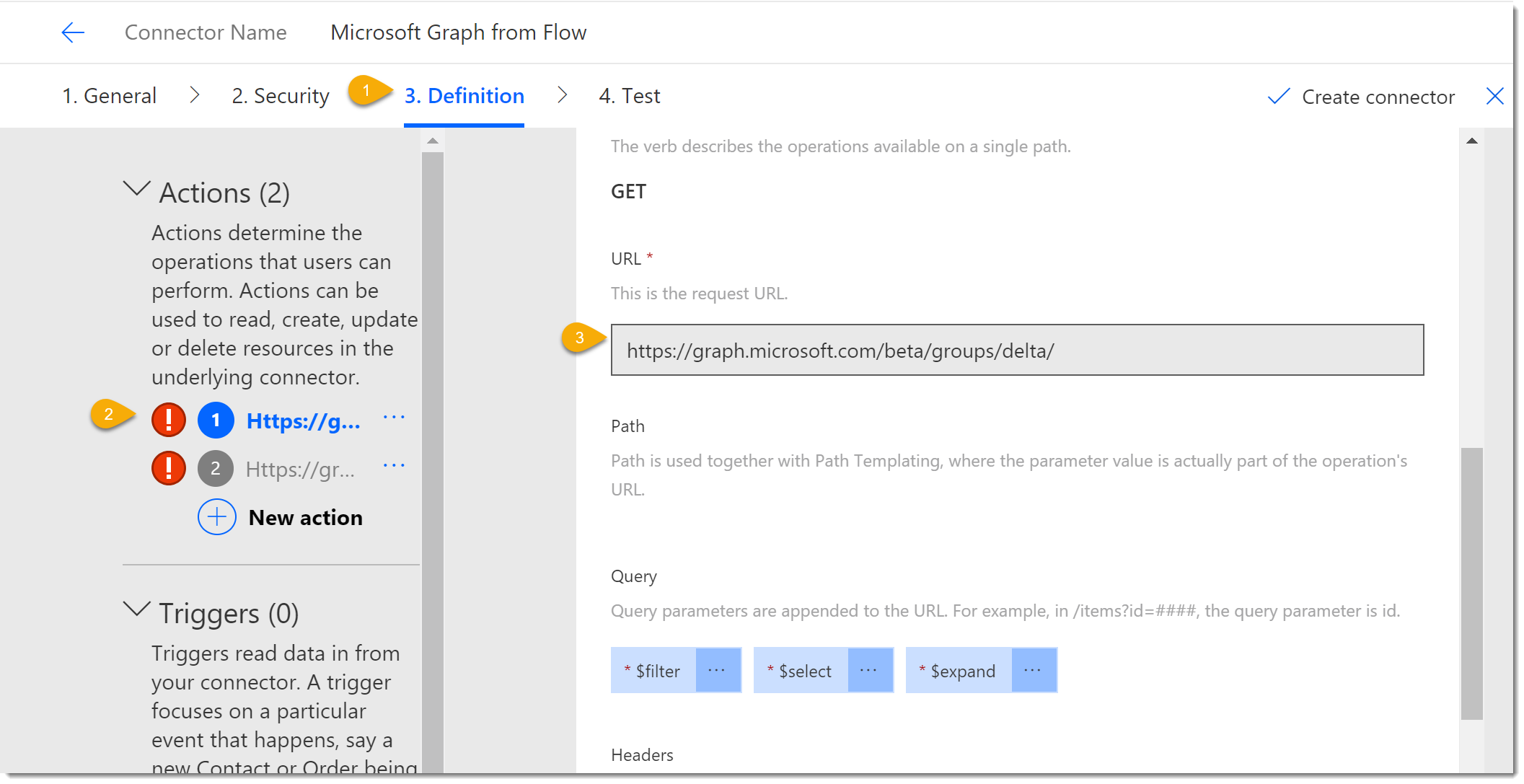The width and height of the screenshot is (1524, 784).
Task: Click the Query section heading
Action: tap(634, 576)
